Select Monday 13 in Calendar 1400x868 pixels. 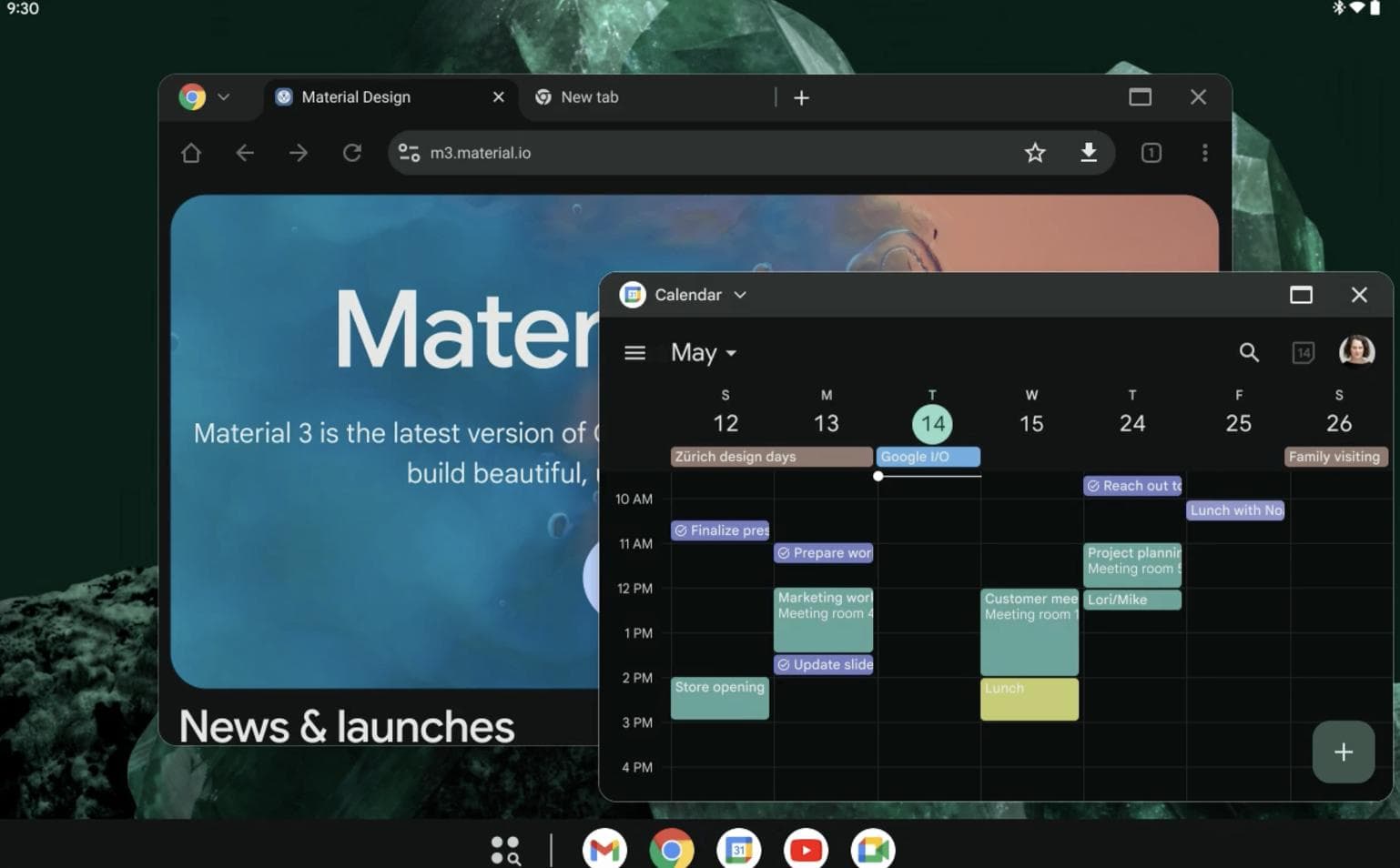pyautogui.click(x=826, y=423)
